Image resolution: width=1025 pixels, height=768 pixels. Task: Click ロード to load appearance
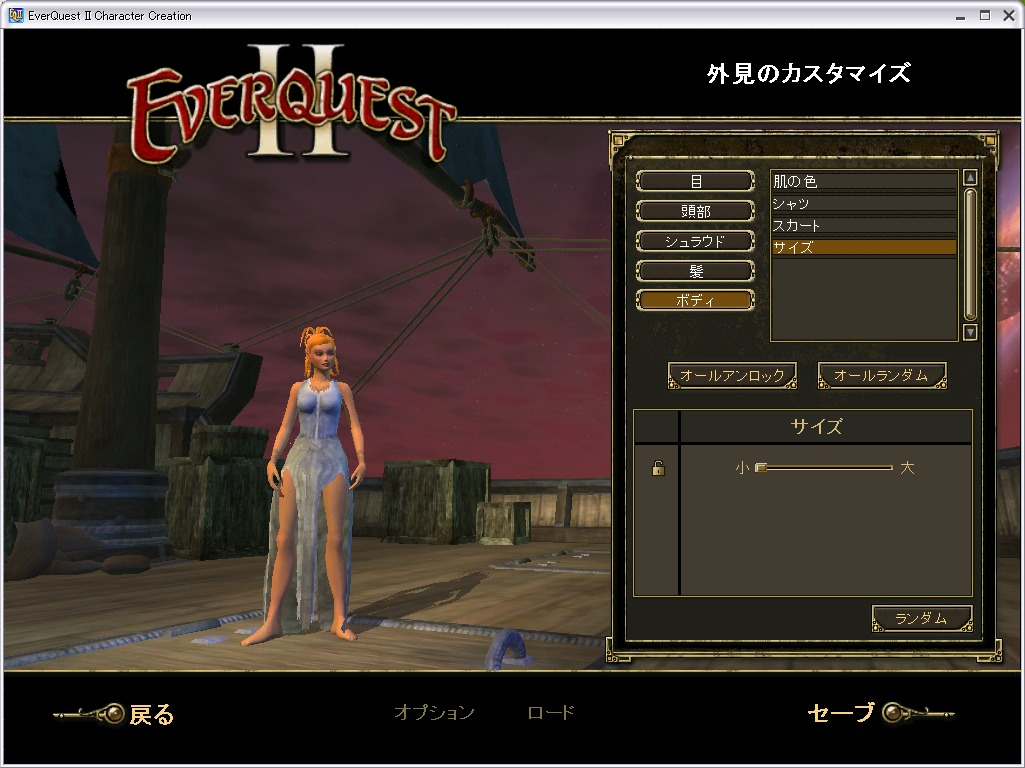tap(551, 712)
